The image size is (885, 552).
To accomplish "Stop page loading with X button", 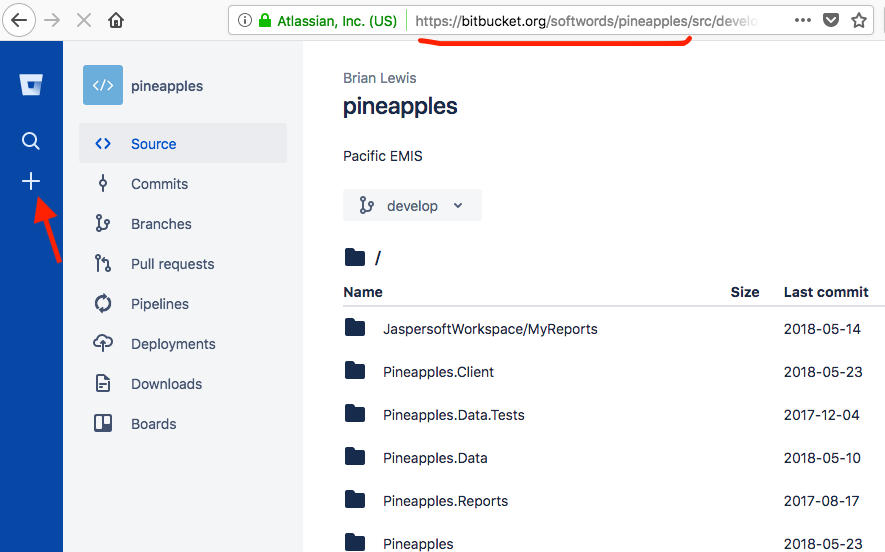I will click(83, 20).
